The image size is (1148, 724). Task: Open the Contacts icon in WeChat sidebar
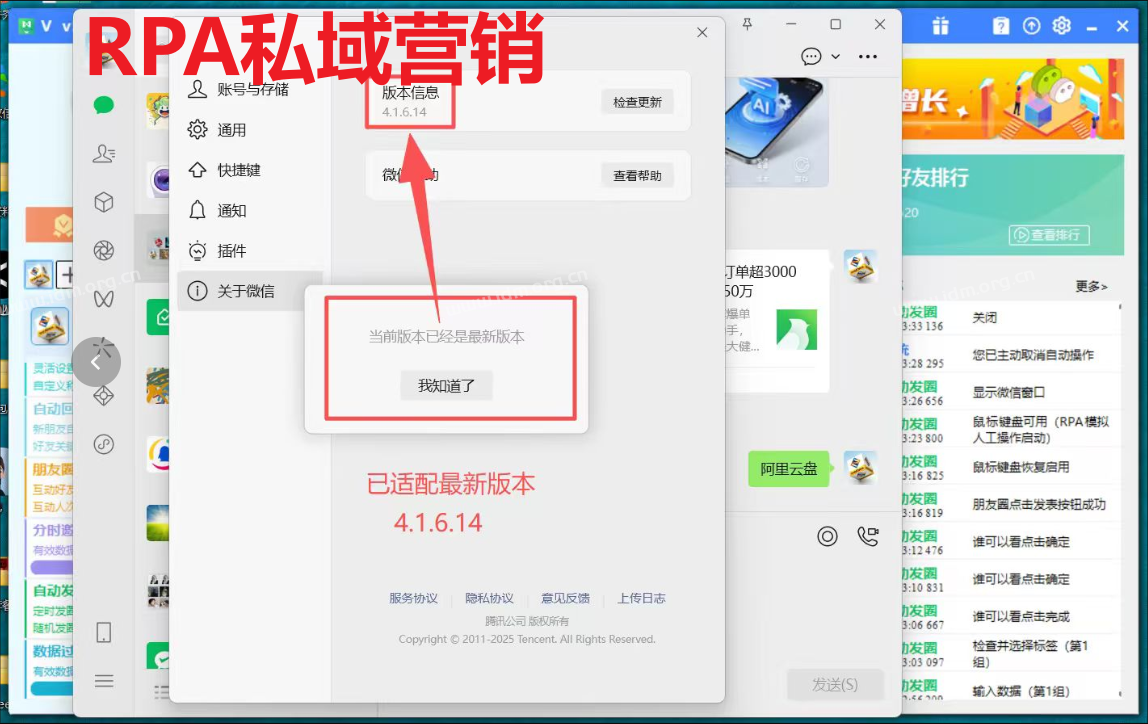(104, 152)
